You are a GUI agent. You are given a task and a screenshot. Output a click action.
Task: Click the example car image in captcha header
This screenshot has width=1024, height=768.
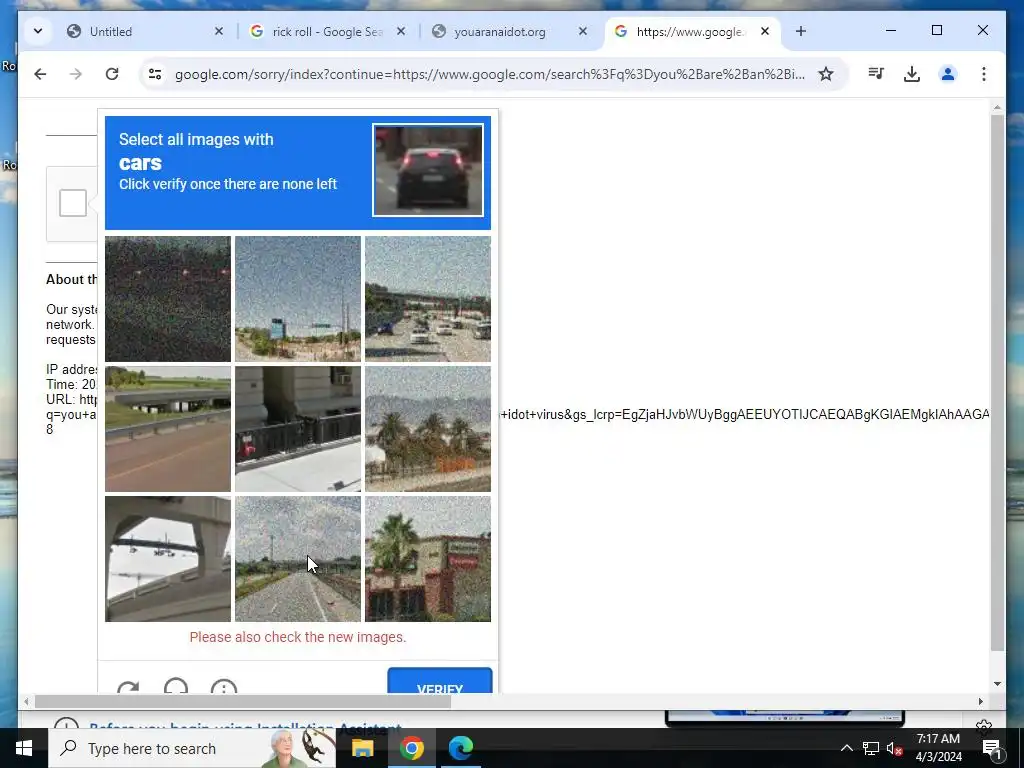coord(428,170)
